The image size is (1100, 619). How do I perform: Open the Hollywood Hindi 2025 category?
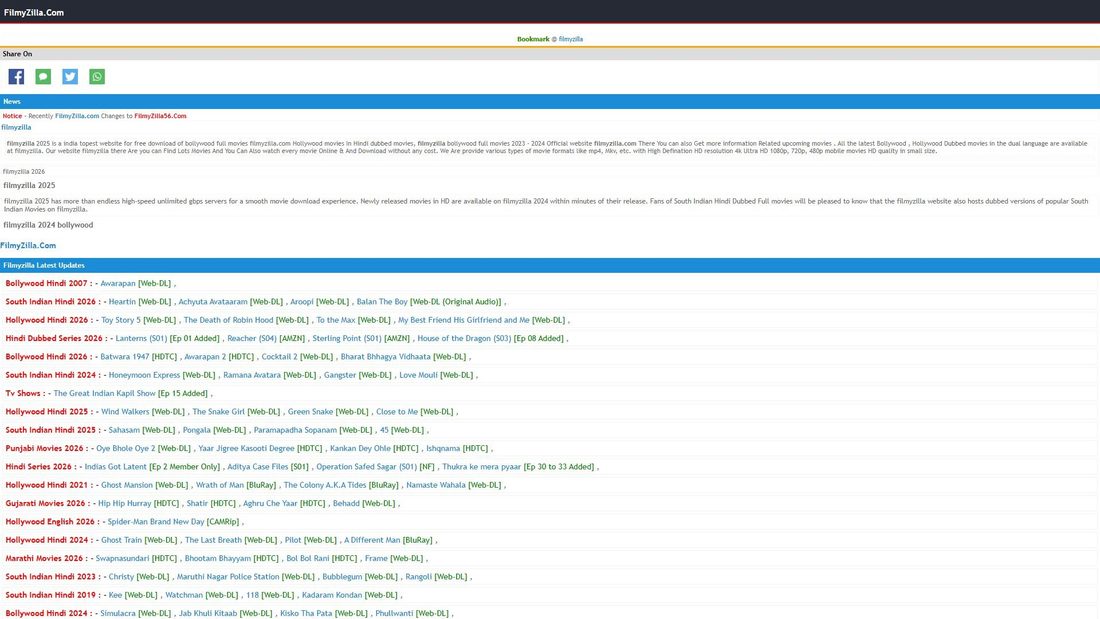[47, 412]
